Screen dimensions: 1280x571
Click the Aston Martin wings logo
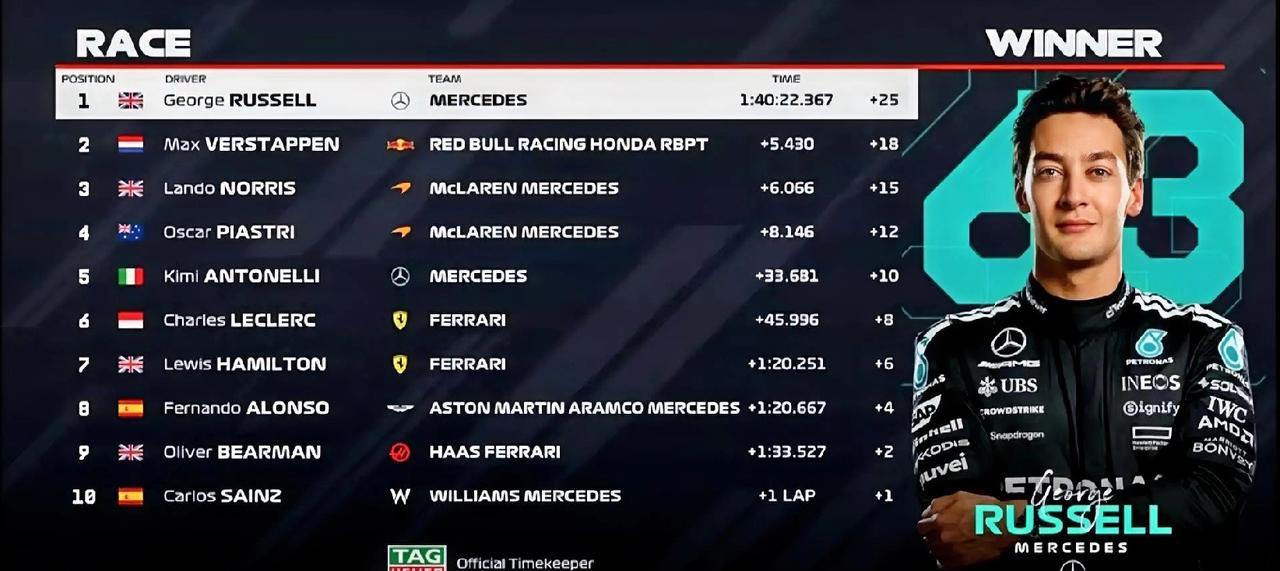coord(400,408)
